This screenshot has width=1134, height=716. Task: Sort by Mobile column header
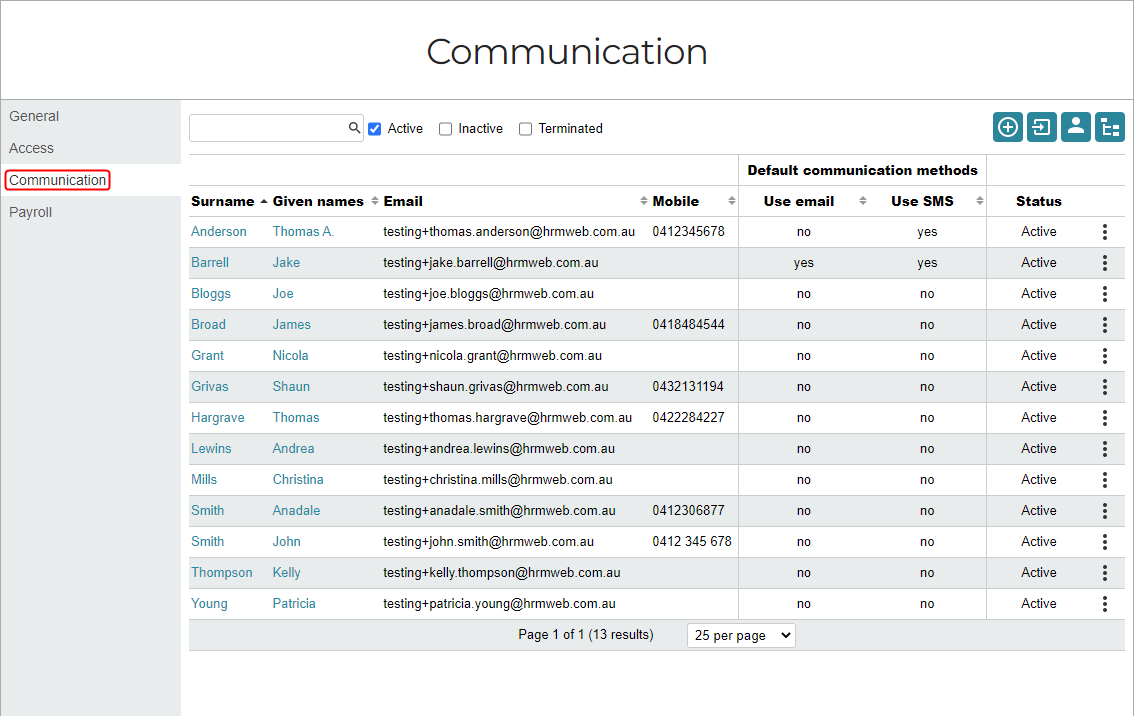pos(675,201)
